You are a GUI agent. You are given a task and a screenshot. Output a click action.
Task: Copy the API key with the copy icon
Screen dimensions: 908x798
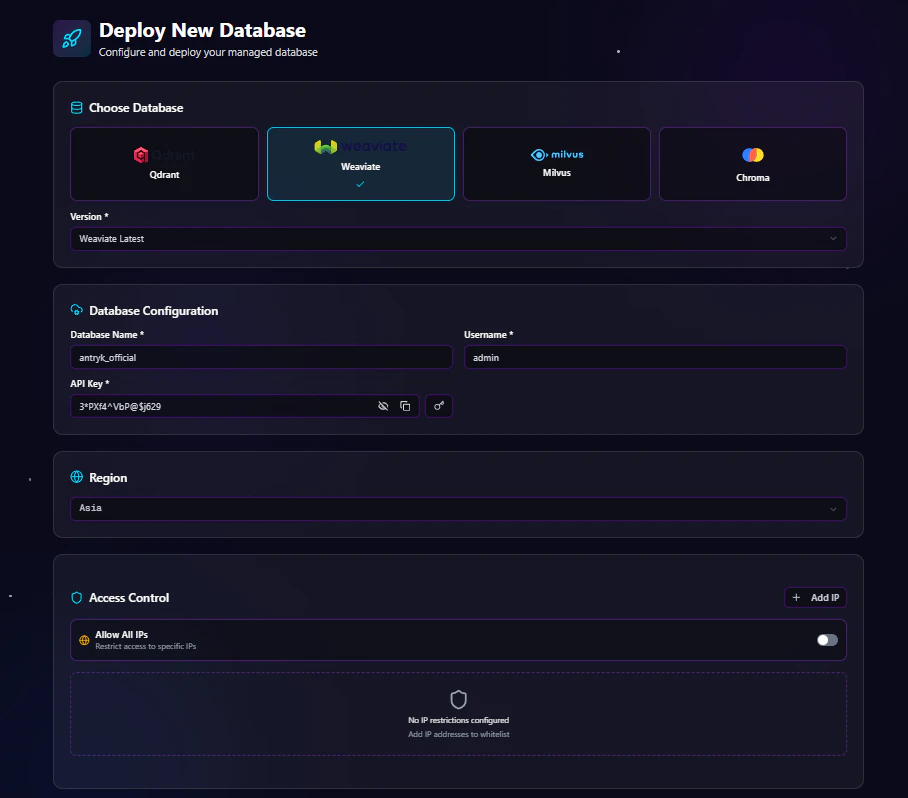point(405,406)
